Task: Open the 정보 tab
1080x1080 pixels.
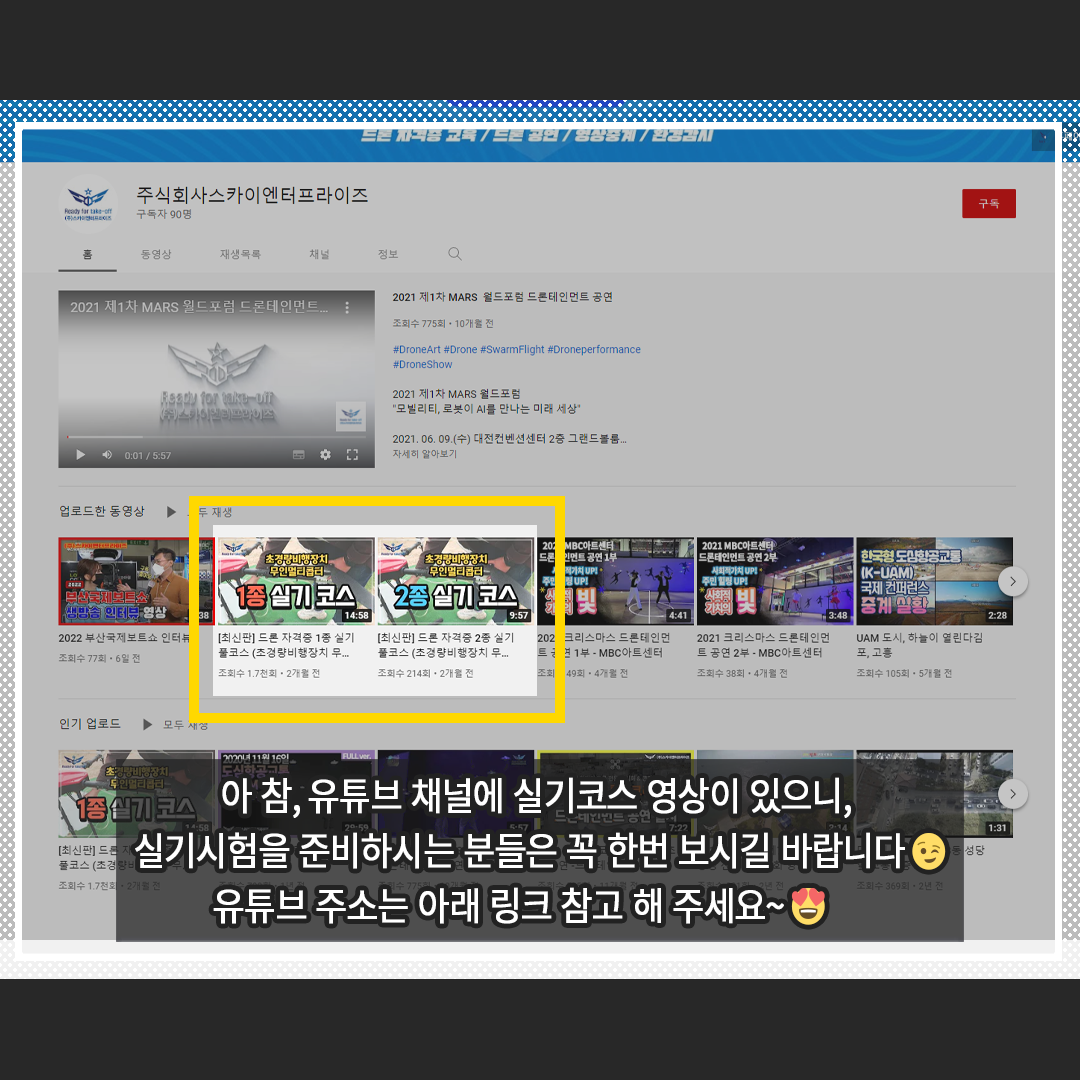Action: coord(388,254)
